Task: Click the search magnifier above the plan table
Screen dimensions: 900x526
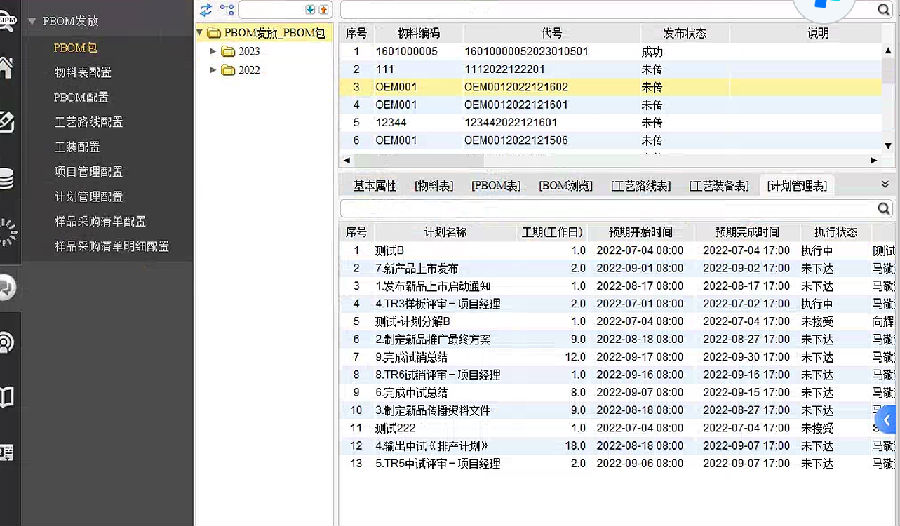Action: point(884,208)
